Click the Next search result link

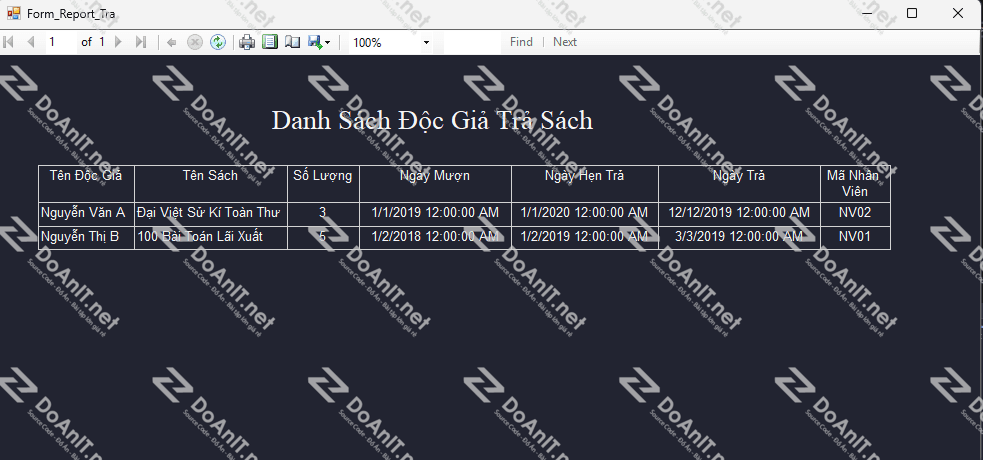click(565, 42)
